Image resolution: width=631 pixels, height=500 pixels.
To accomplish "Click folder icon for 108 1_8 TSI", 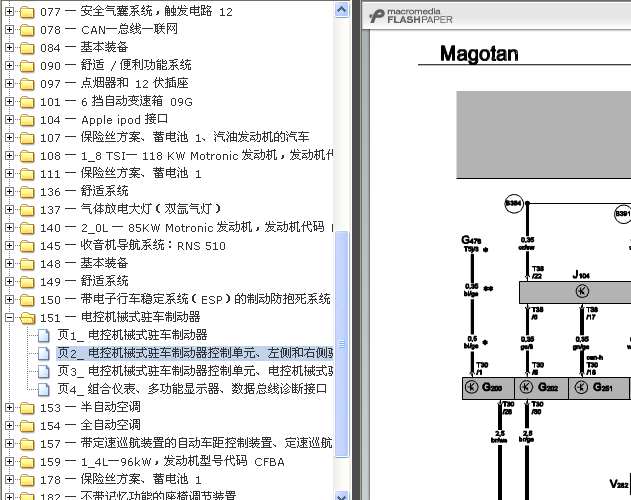I will click(x=27, y=156).
